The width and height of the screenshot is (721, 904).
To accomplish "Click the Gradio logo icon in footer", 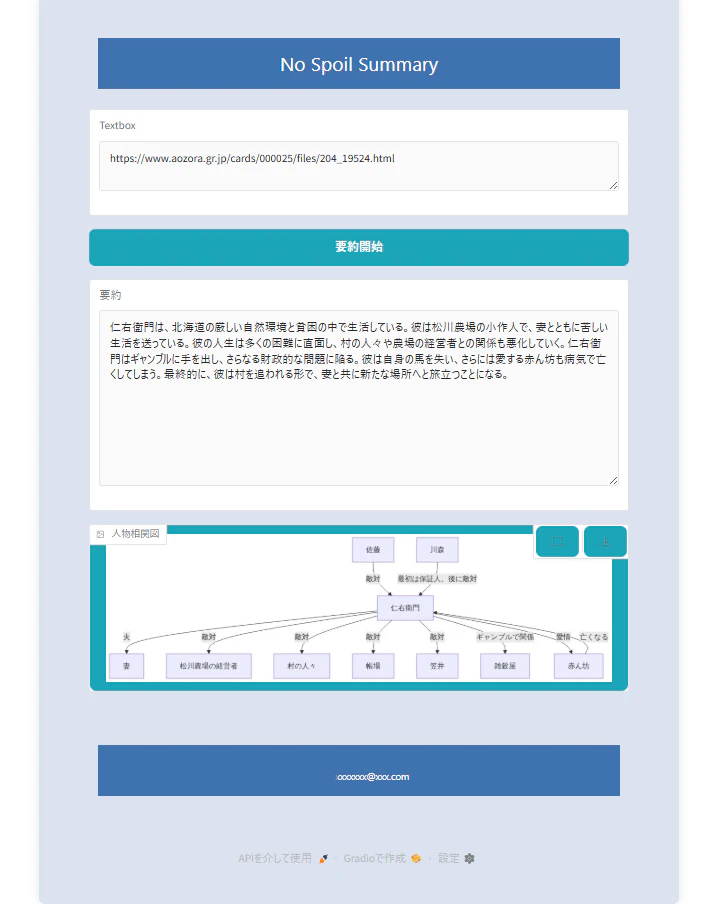I will pyautogui.click(x=416, y=858).
